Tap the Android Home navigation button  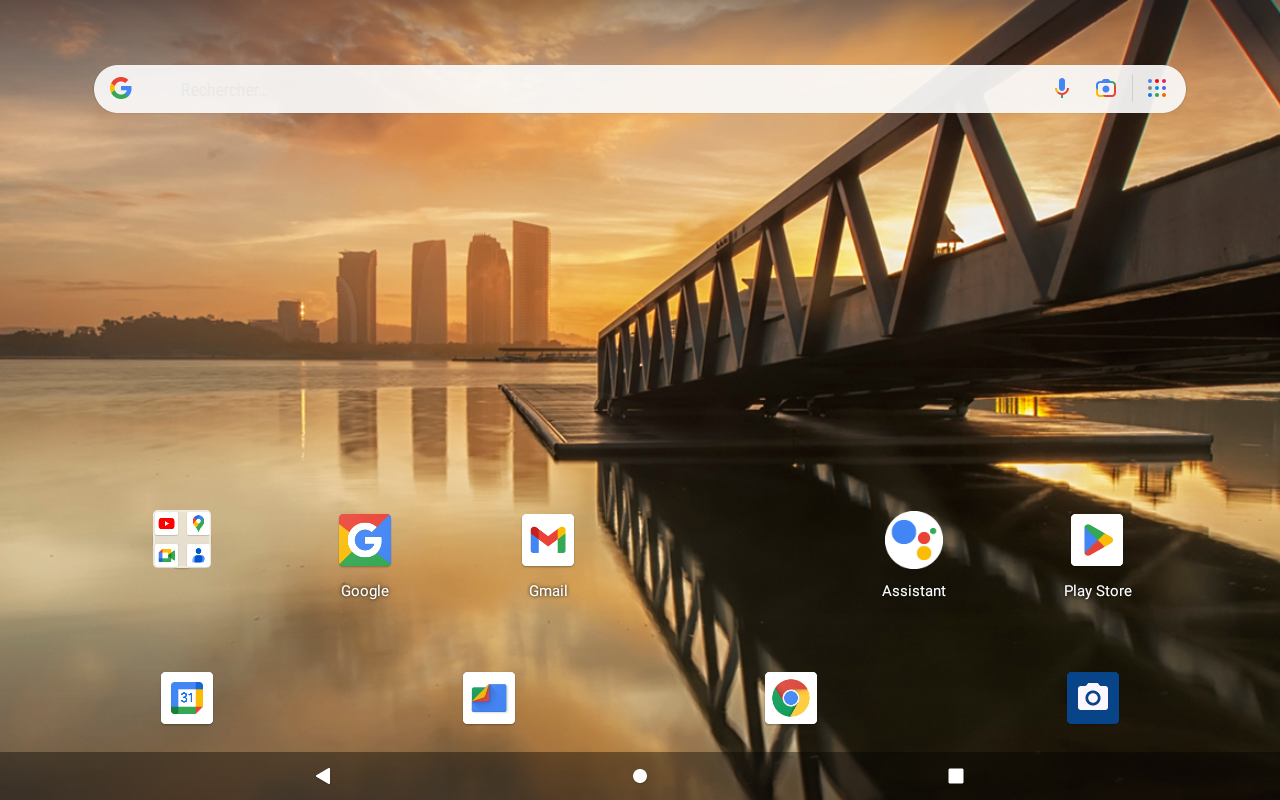(x=640, y=776)
